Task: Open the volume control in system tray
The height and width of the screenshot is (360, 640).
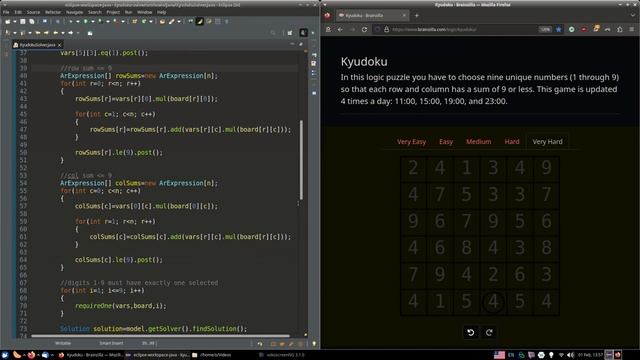Action: (570, 355)
